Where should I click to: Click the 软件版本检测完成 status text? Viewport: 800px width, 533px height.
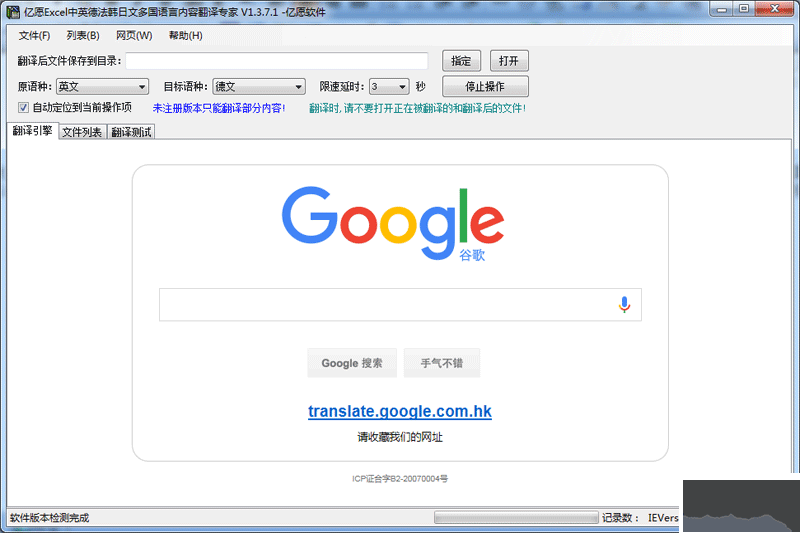49,518
